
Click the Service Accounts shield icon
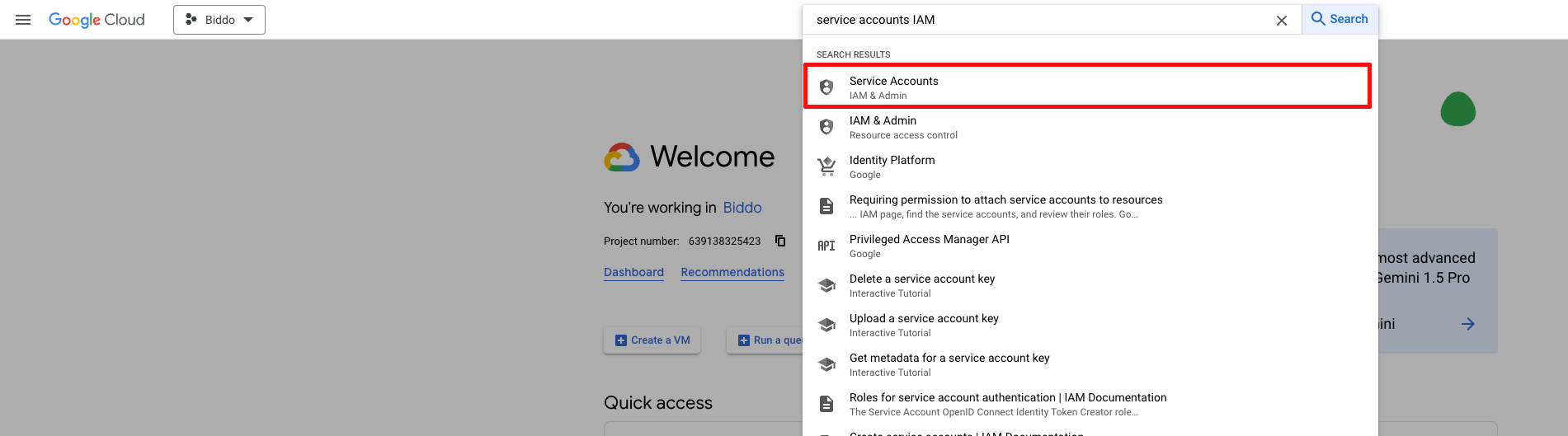[826, 87]
